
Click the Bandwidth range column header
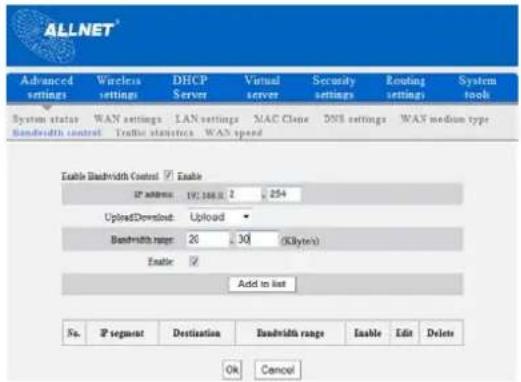[x=290, y=333]
